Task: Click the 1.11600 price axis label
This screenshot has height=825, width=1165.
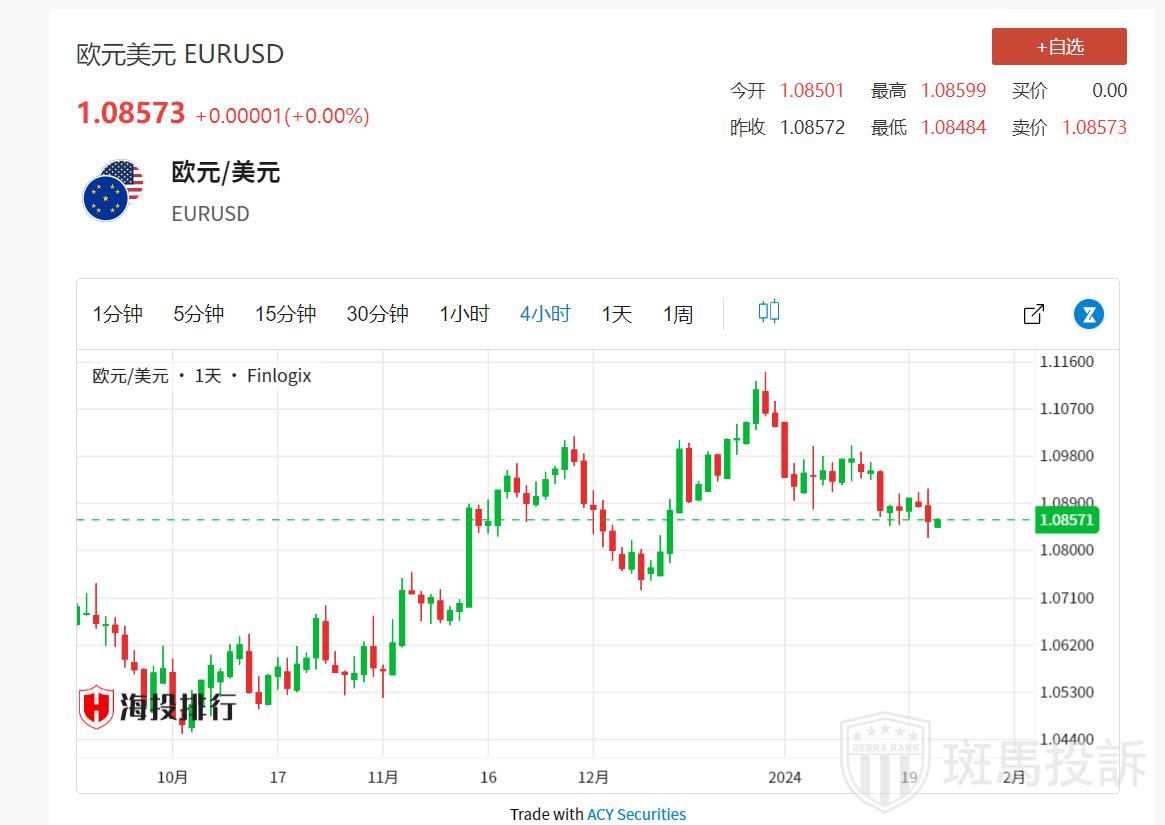Action: [x=1066, y=362]
